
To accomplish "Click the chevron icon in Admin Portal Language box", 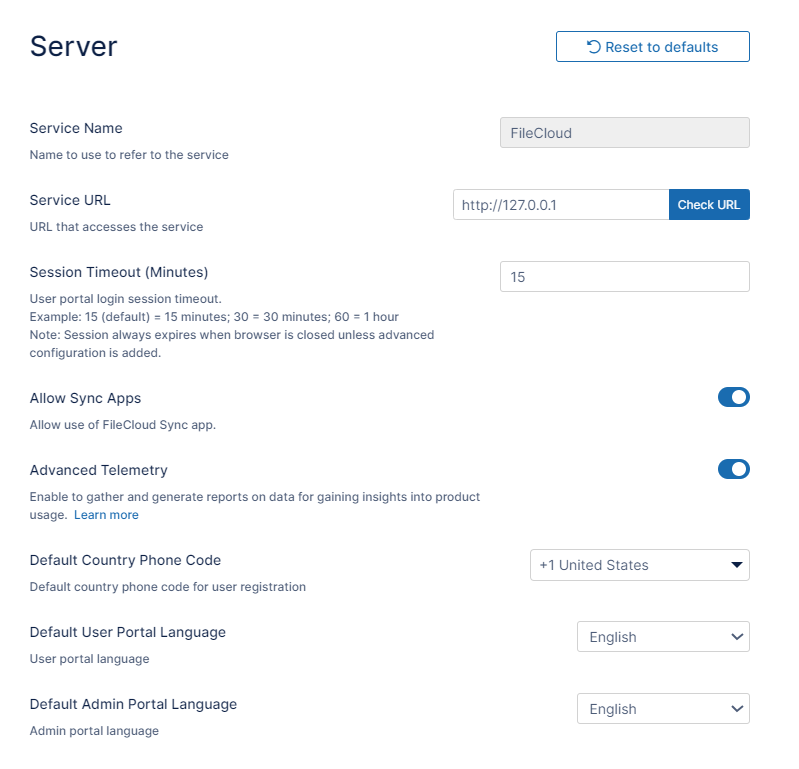I will (737, 709).
